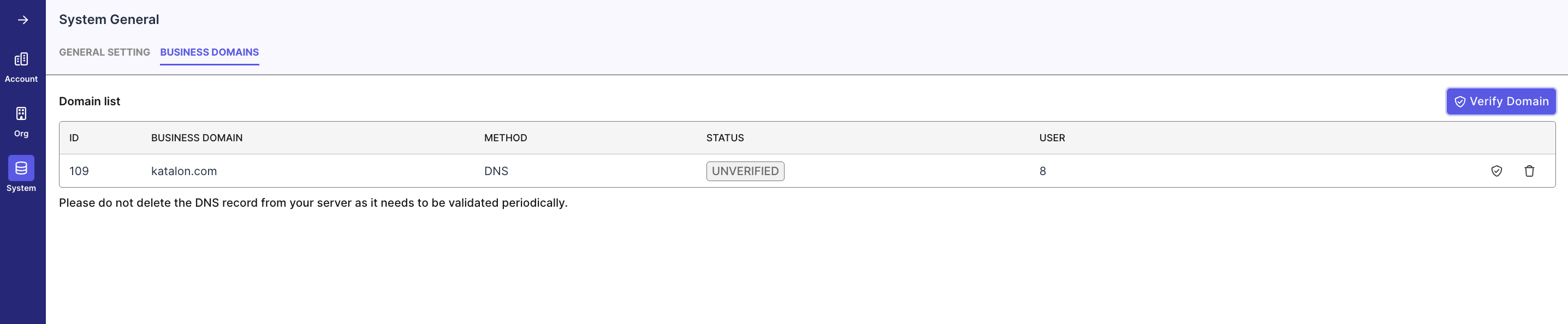The width and height of the screenshot is (1568, 324).
Task: Delete katalon.com using the trash icon
Action: click(x=1531, y=171)
